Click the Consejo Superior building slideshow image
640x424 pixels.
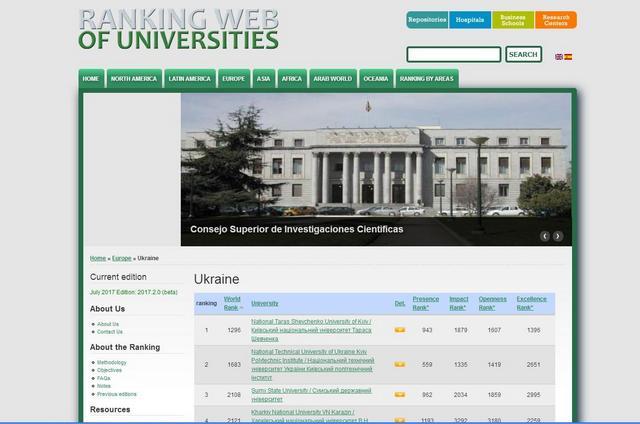[376, 169]
